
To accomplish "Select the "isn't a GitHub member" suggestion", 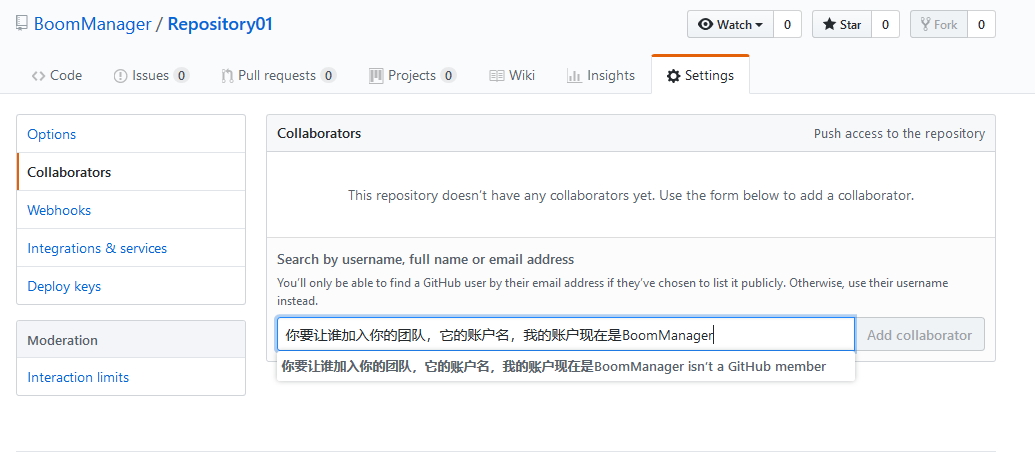I will click(x=566, y=367).
